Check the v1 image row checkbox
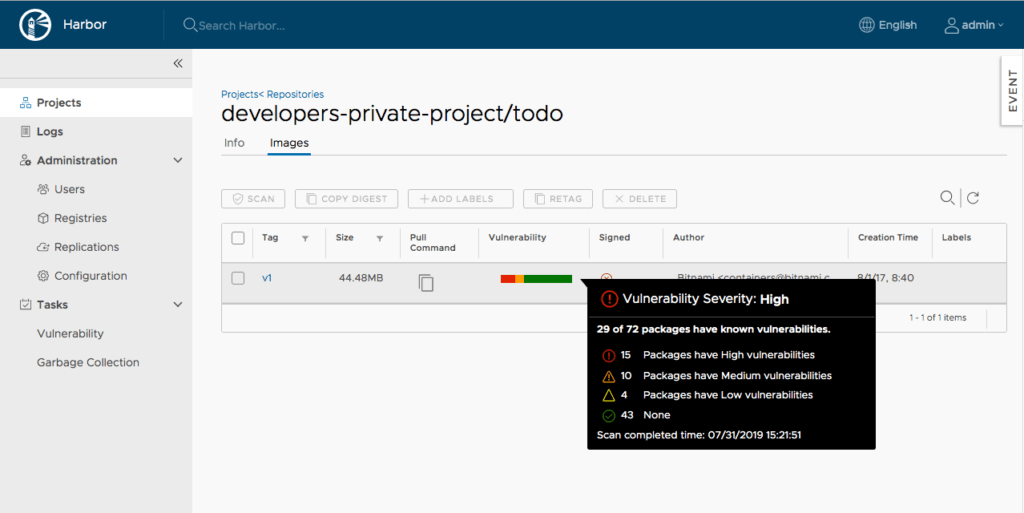The image size is (1024, 513). coord(238,278)
